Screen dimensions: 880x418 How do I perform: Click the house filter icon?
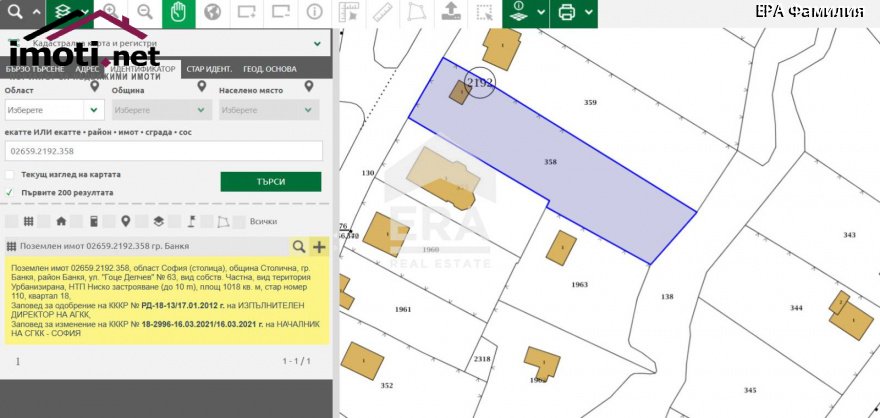pyautogui.click(x=61, y=222)
